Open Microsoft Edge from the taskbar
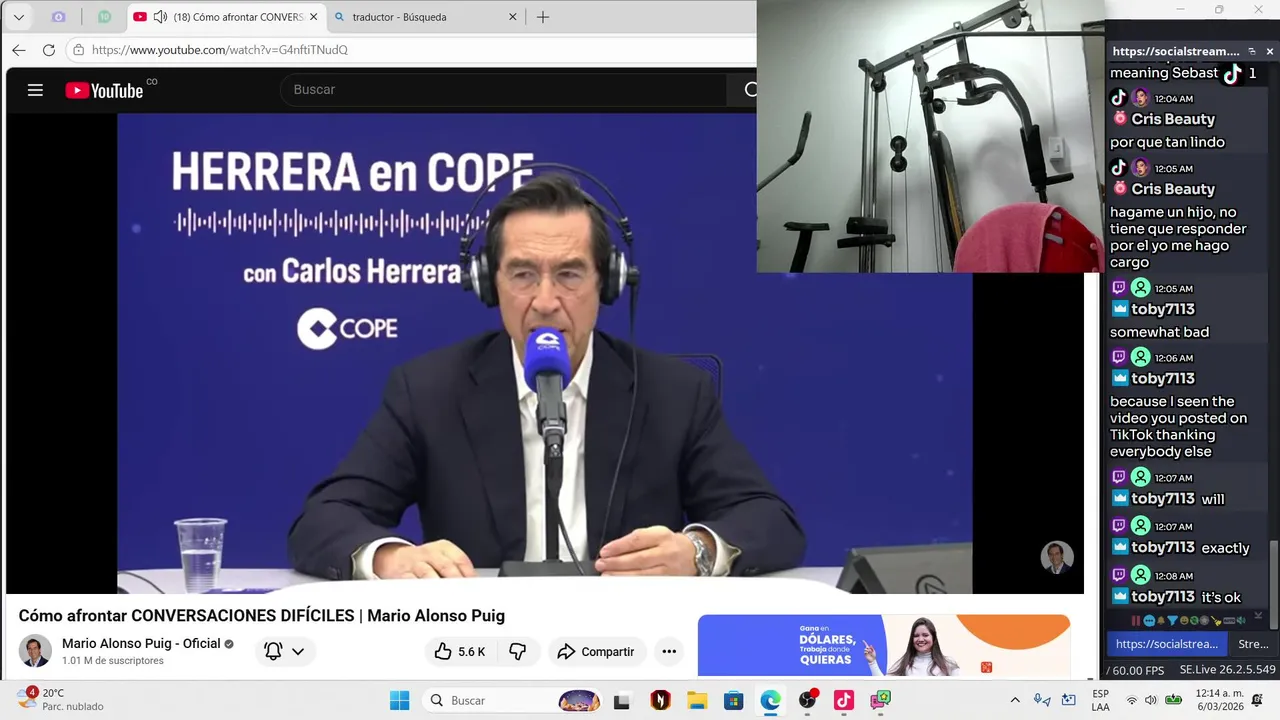The image size is (1280, 720). point(770,700)
